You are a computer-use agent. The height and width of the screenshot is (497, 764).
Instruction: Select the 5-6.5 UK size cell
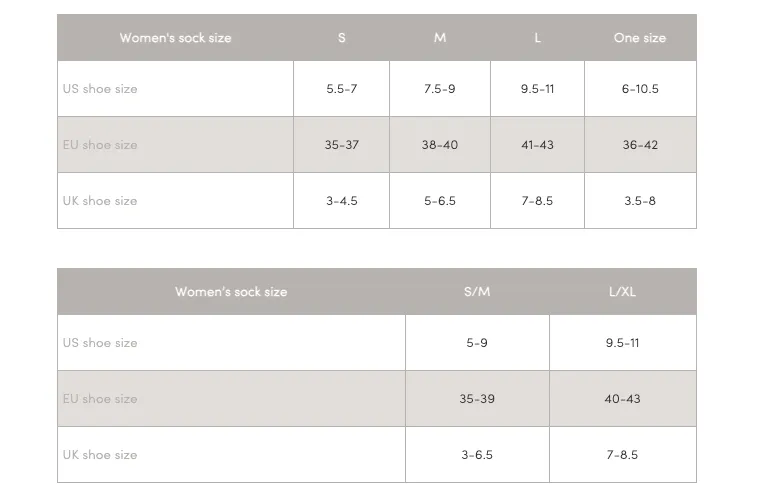point(440,201)
